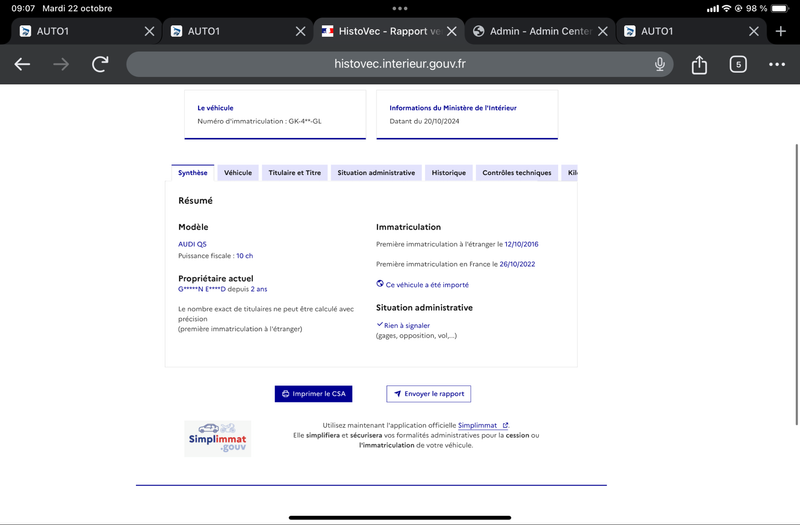Viewport: 800px width, 525px height.
Task: Select the Synthèse tab
Action: point(193,173)
